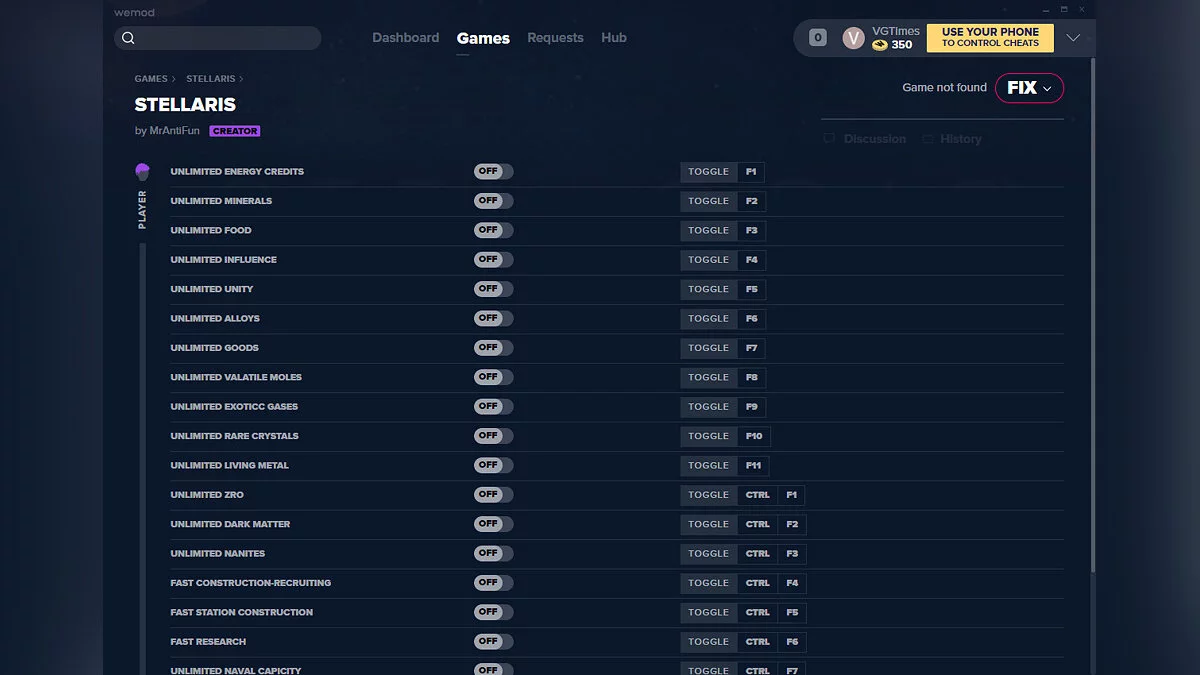This screenshot has height=675, width=1200.
Task: Click the chevron after GAMES breadcrumb
Action: [173, 79]
